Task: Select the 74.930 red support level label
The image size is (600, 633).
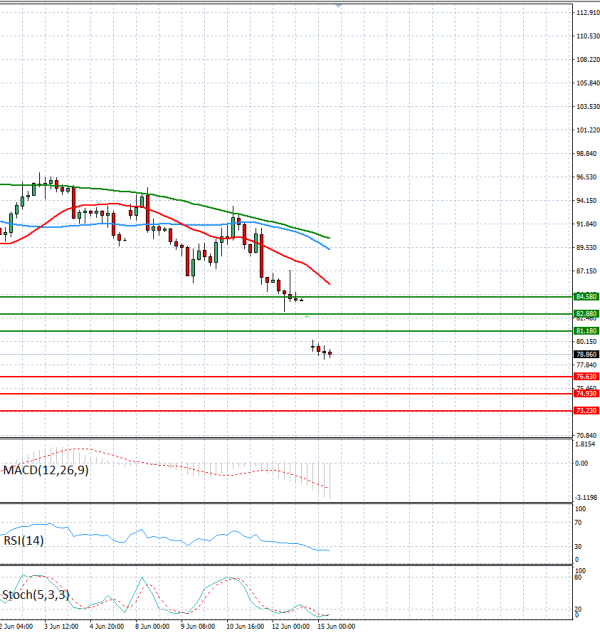Action: (x=586, y=394)
